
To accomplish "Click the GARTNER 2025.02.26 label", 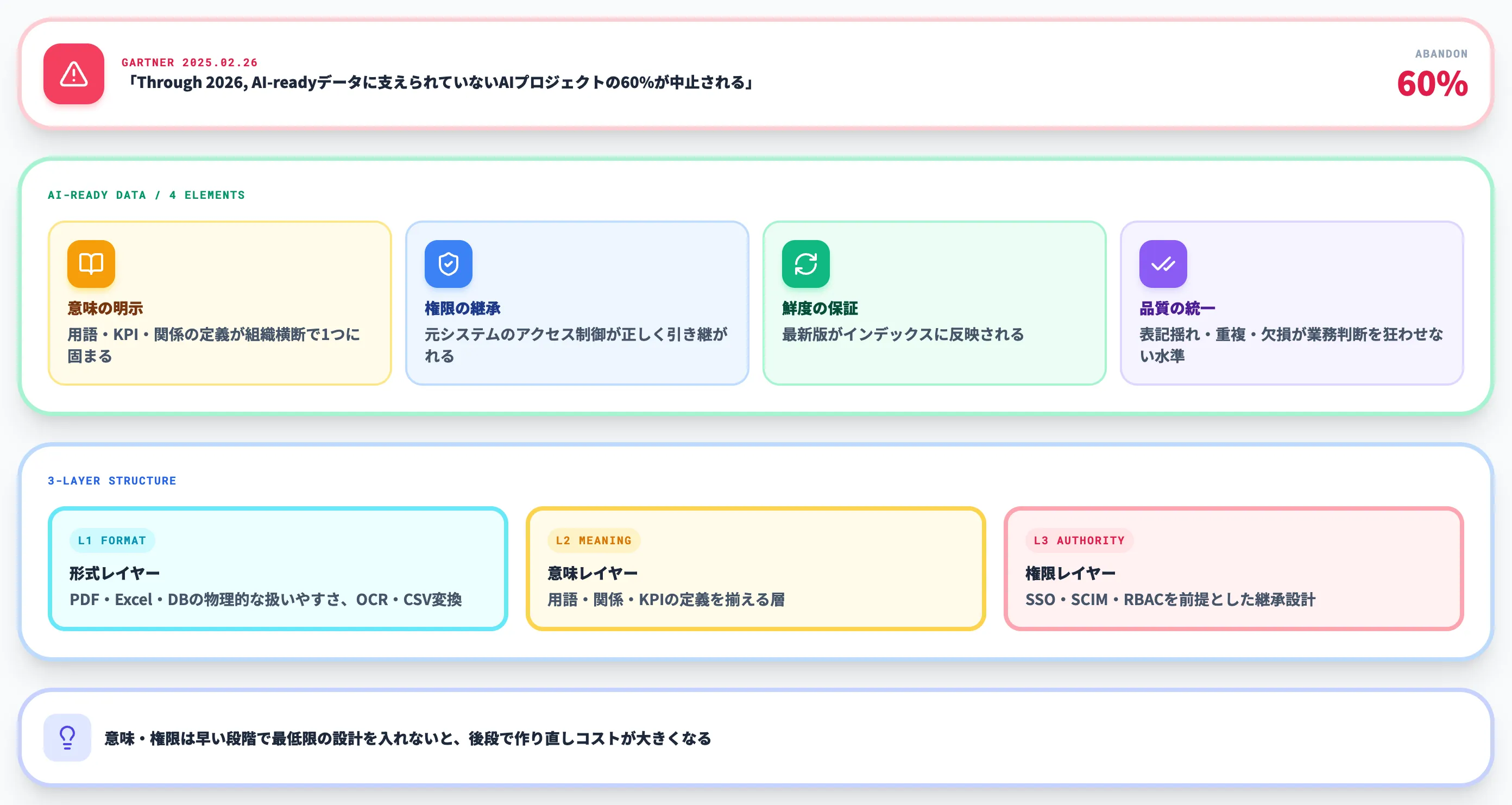I will (x=190, y=62).
